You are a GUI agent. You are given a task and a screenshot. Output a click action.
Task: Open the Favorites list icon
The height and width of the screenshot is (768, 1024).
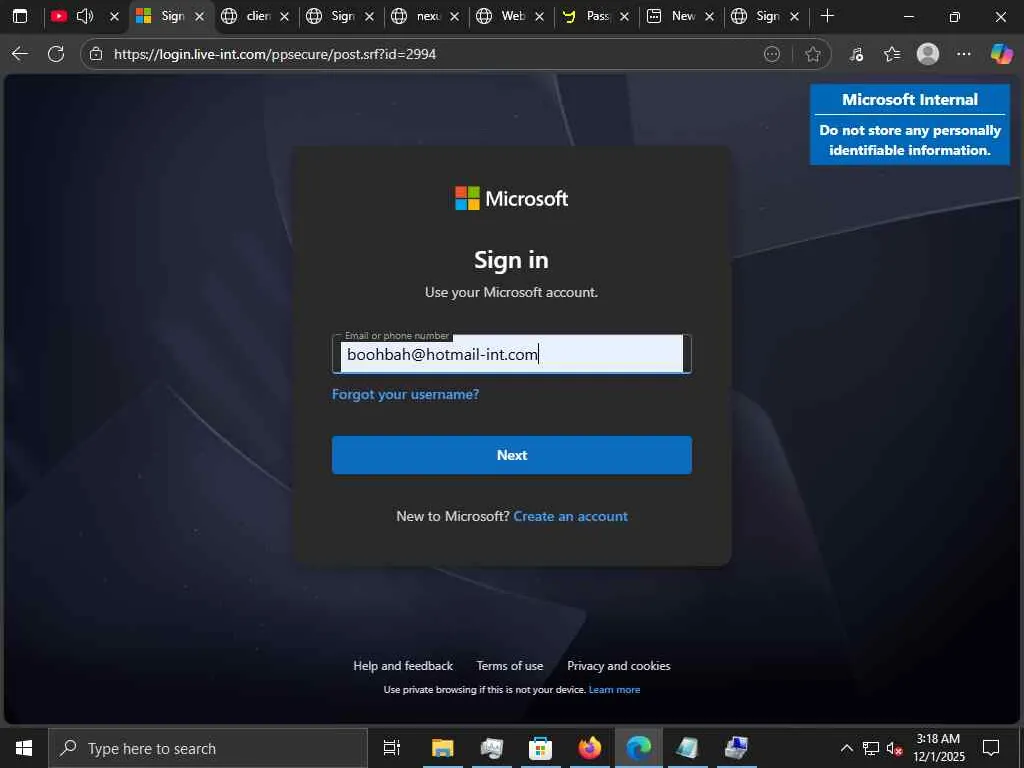pyautogui.click(x=892, y=54)
